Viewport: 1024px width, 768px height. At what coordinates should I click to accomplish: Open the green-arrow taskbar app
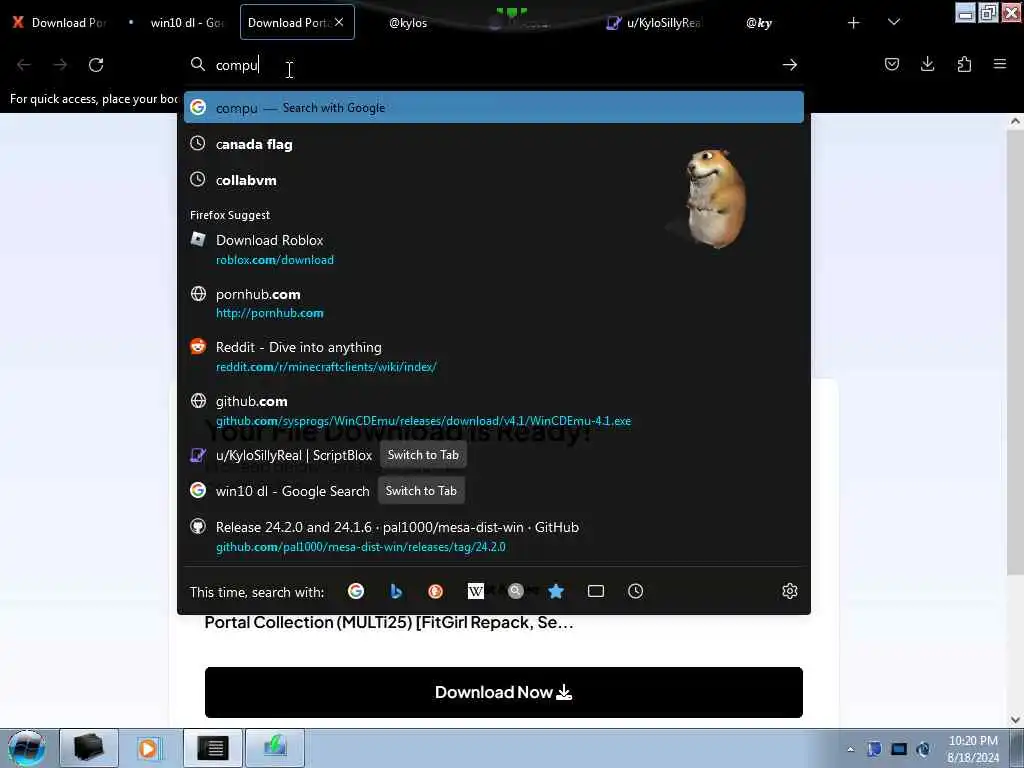tap(275, 748)
